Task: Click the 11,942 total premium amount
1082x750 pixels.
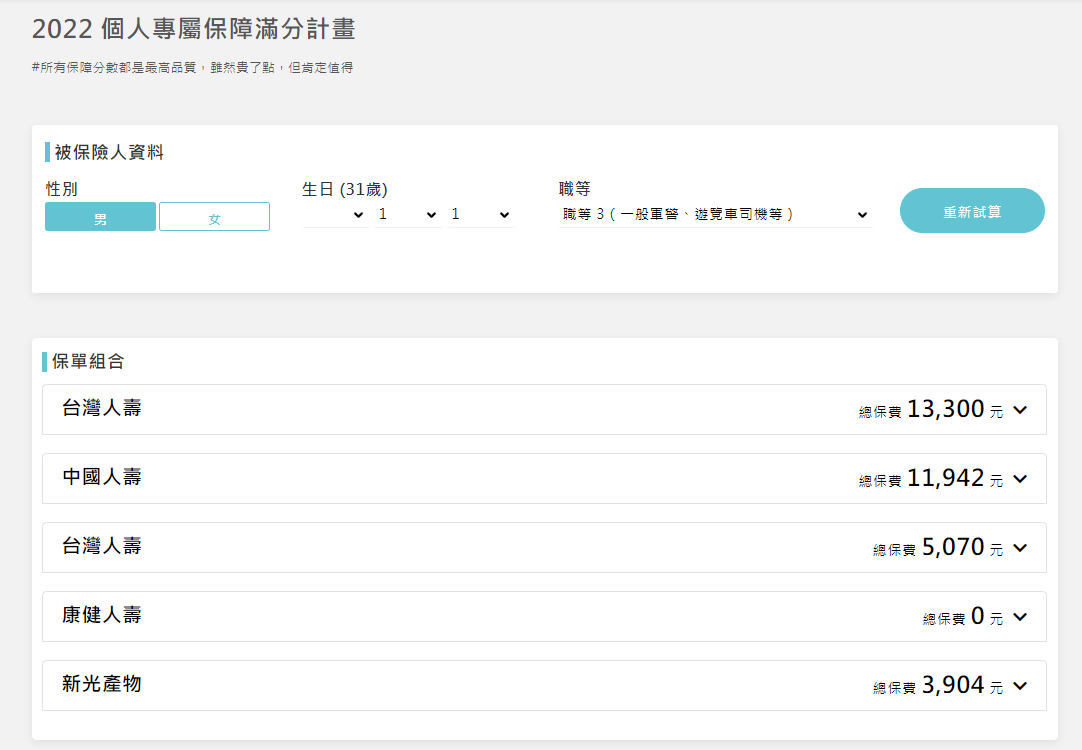Action: pos(945,478)
